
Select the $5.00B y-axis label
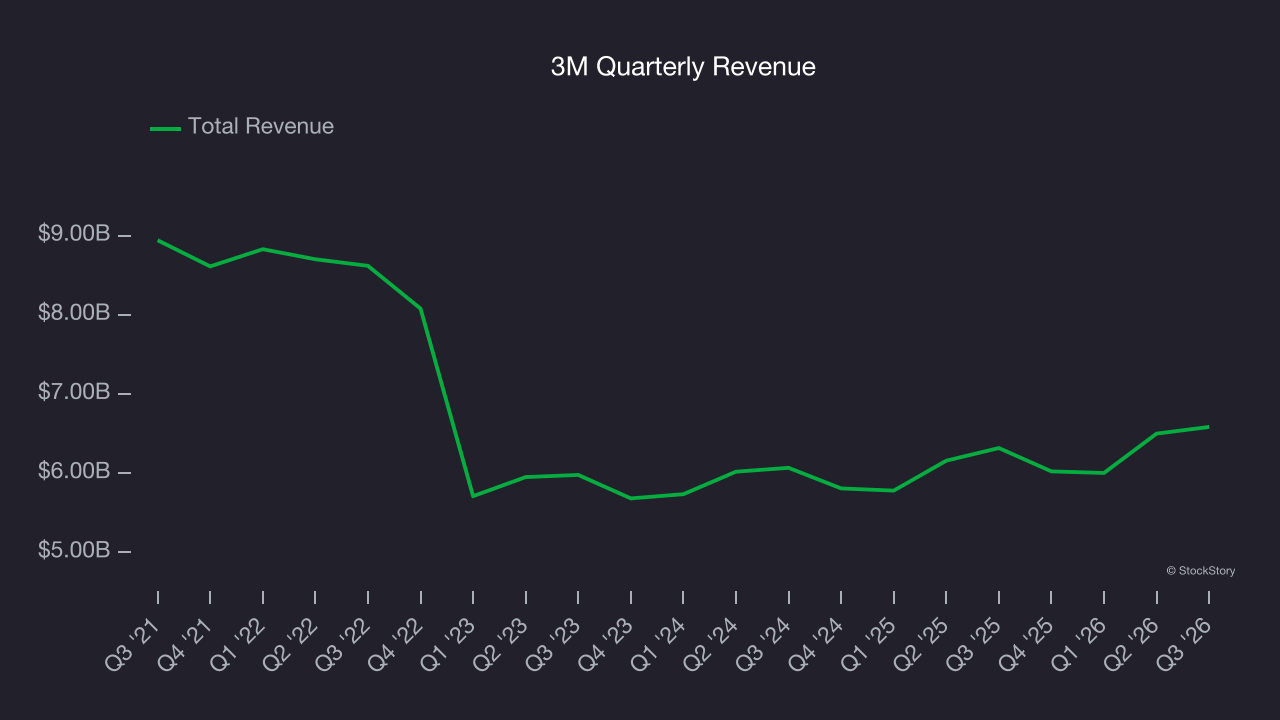click(74, 550)
